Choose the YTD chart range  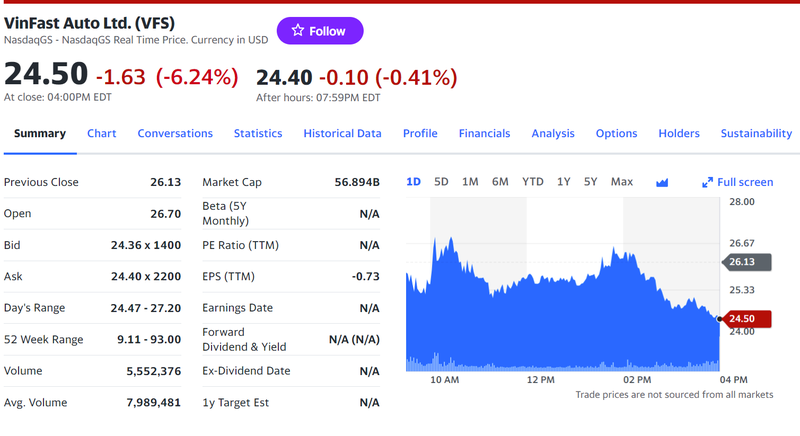(532, 181)
